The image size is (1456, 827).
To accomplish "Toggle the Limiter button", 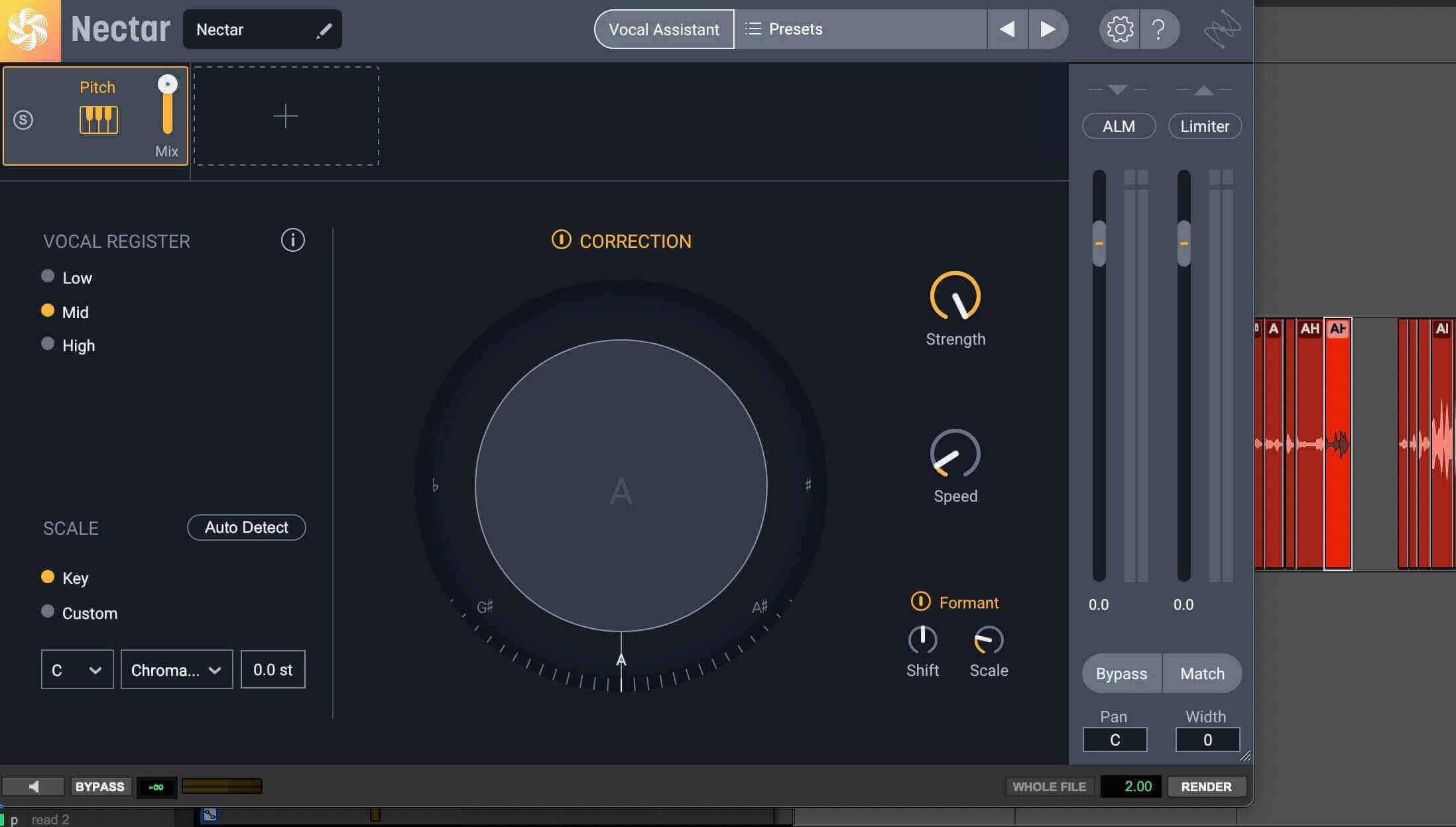I will click(x=1205, y=126).
